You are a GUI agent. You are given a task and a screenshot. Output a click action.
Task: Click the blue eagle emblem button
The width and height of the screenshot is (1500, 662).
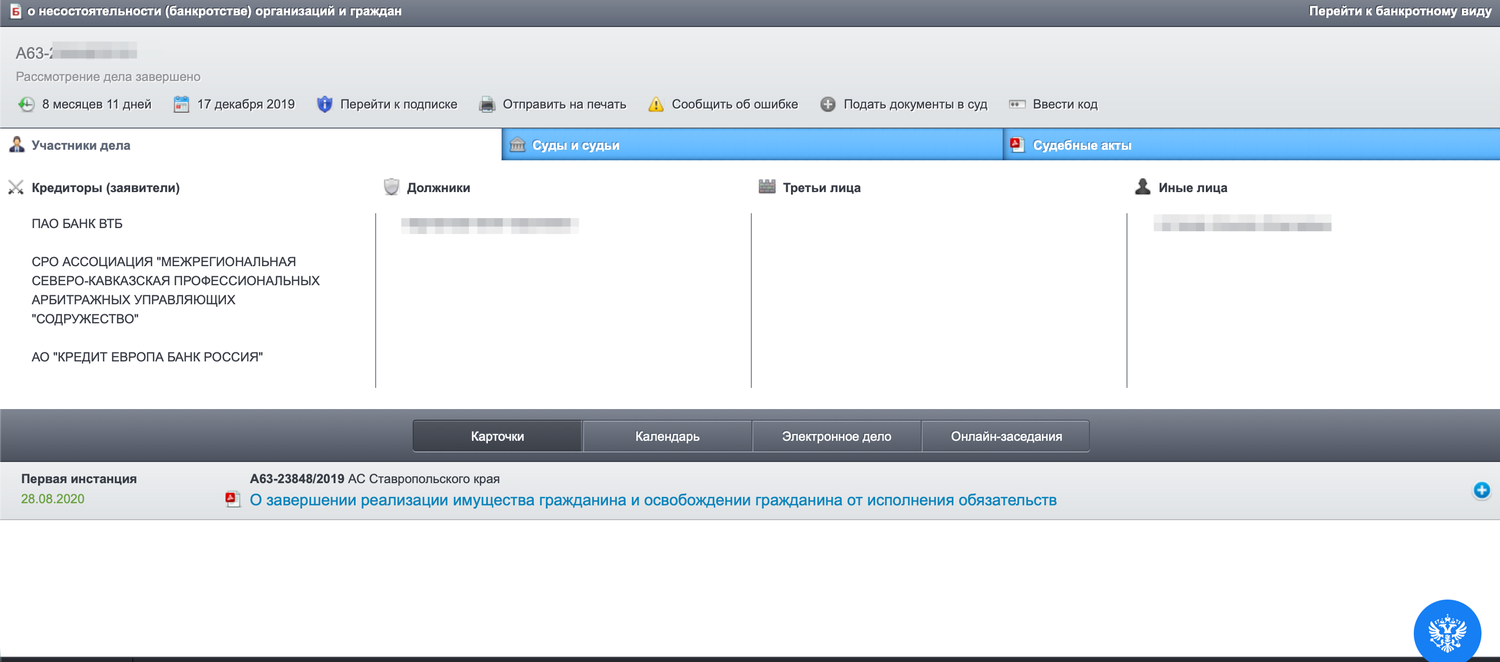pos(1447,632)
